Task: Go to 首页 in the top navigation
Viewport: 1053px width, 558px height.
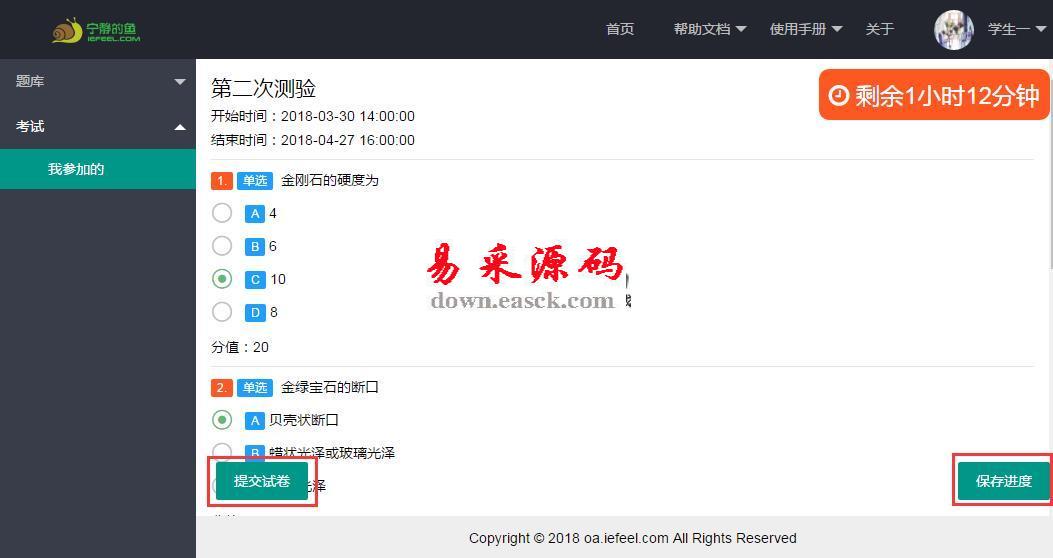Action: [620, 29]
